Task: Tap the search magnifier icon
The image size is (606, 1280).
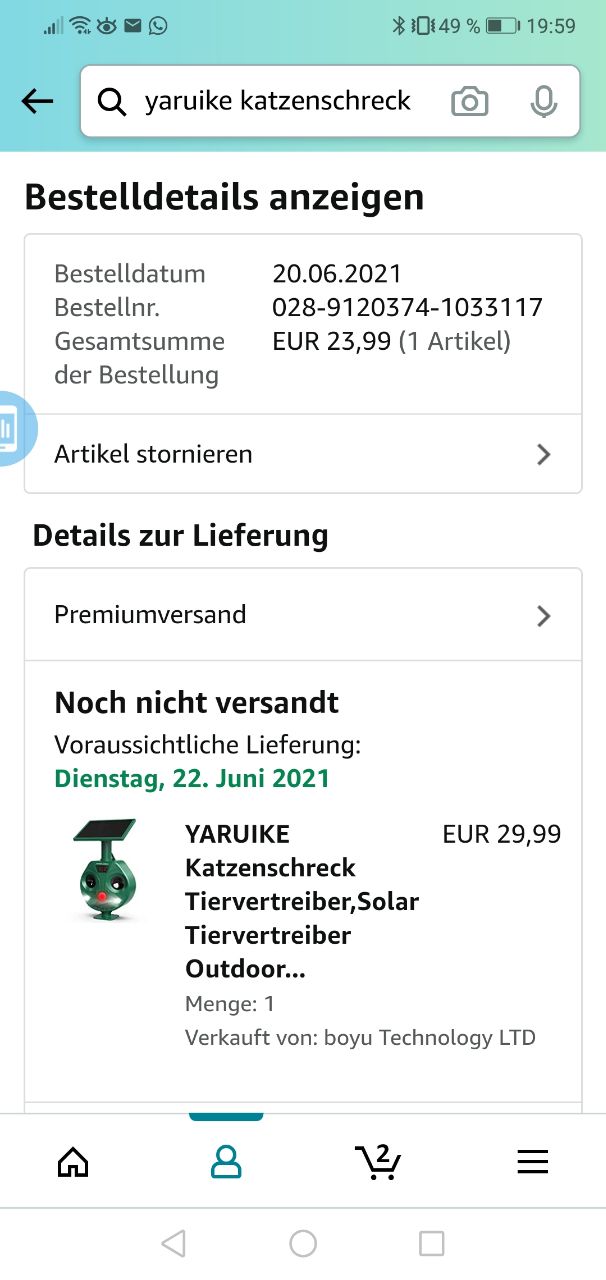Action: (112, 101)
